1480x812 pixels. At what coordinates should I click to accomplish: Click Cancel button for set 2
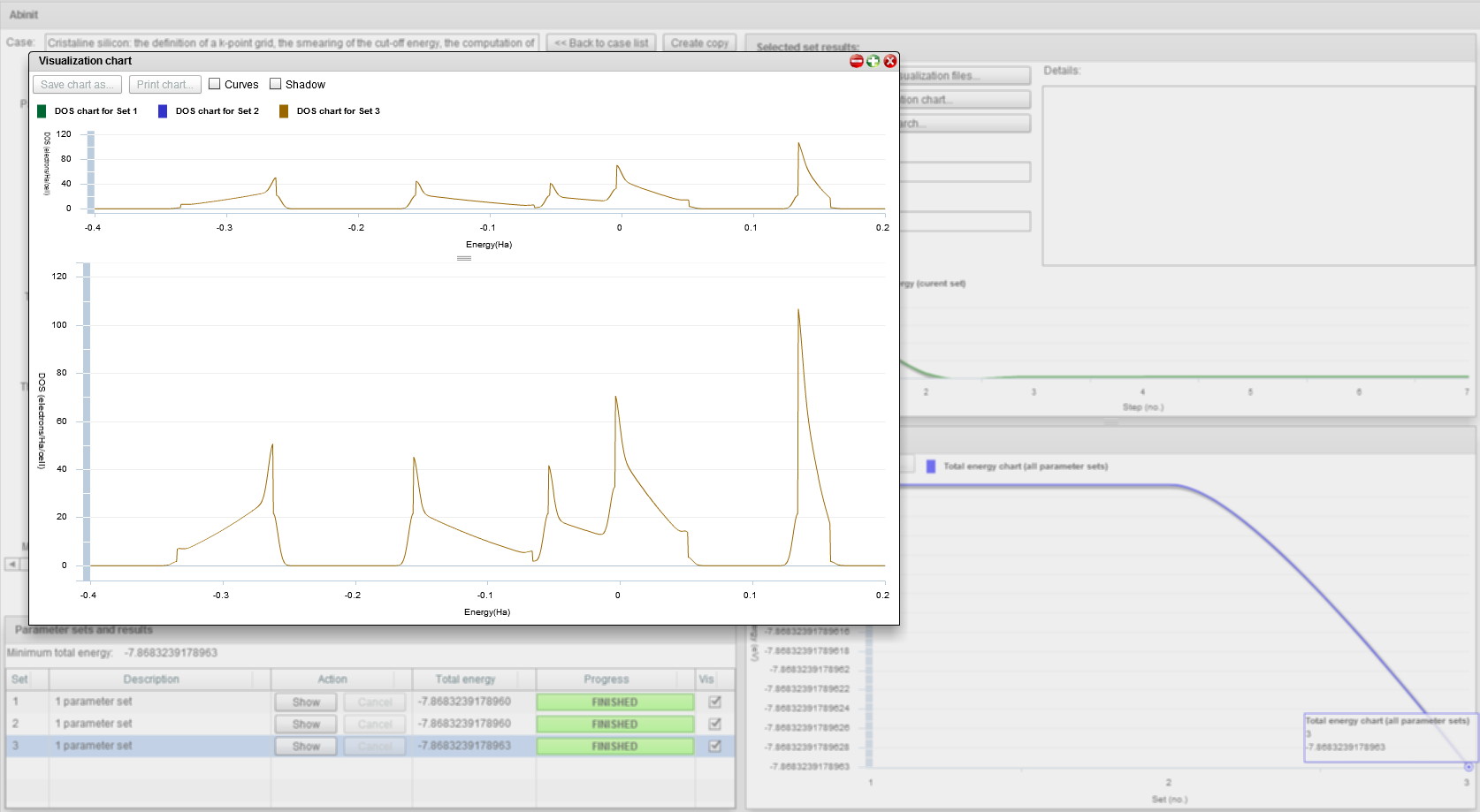pos(375,725)
